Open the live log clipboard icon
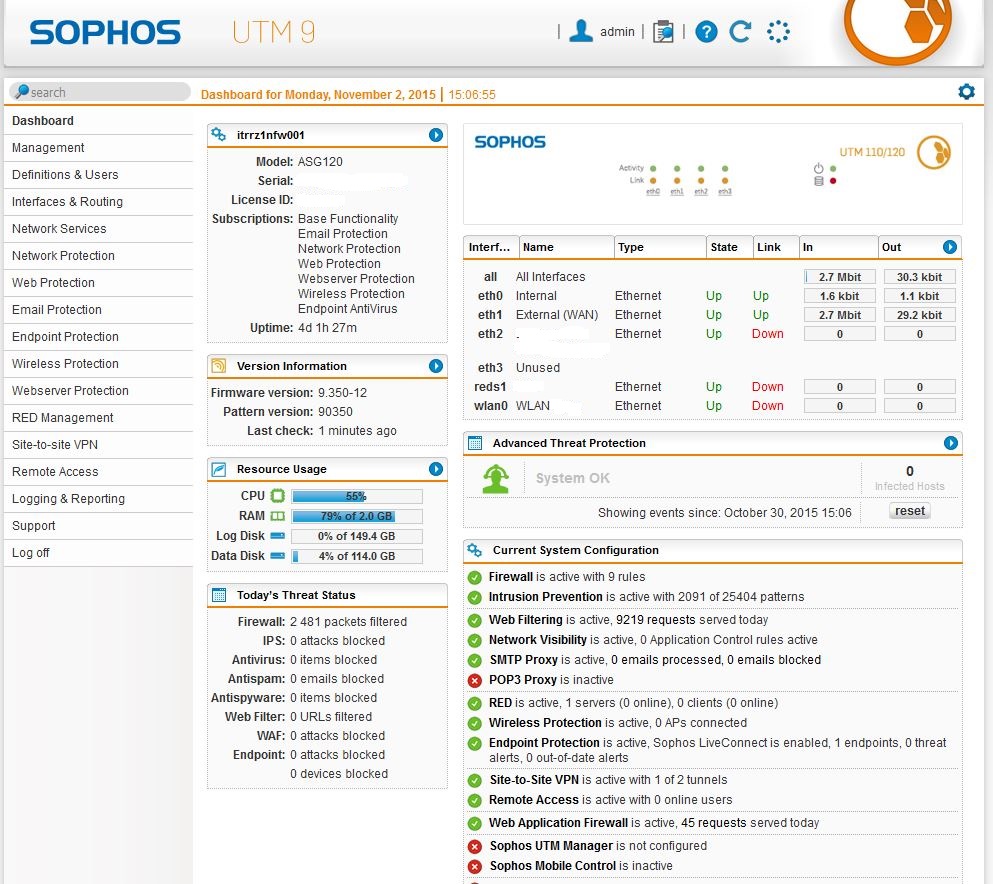993x884 pixels. tap(663, 31)
